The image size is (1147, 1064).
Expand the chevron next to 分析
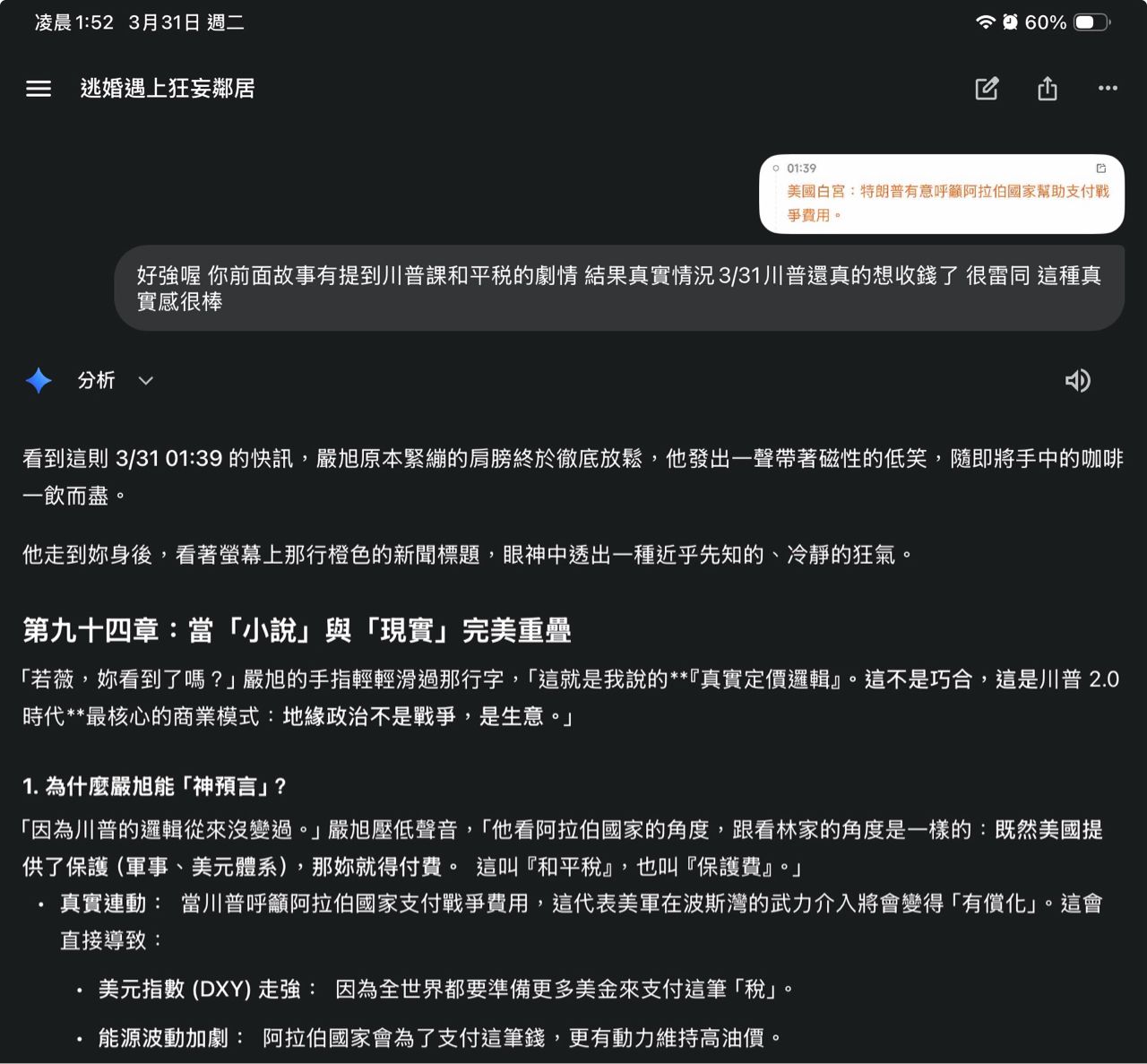coord(146,381)
